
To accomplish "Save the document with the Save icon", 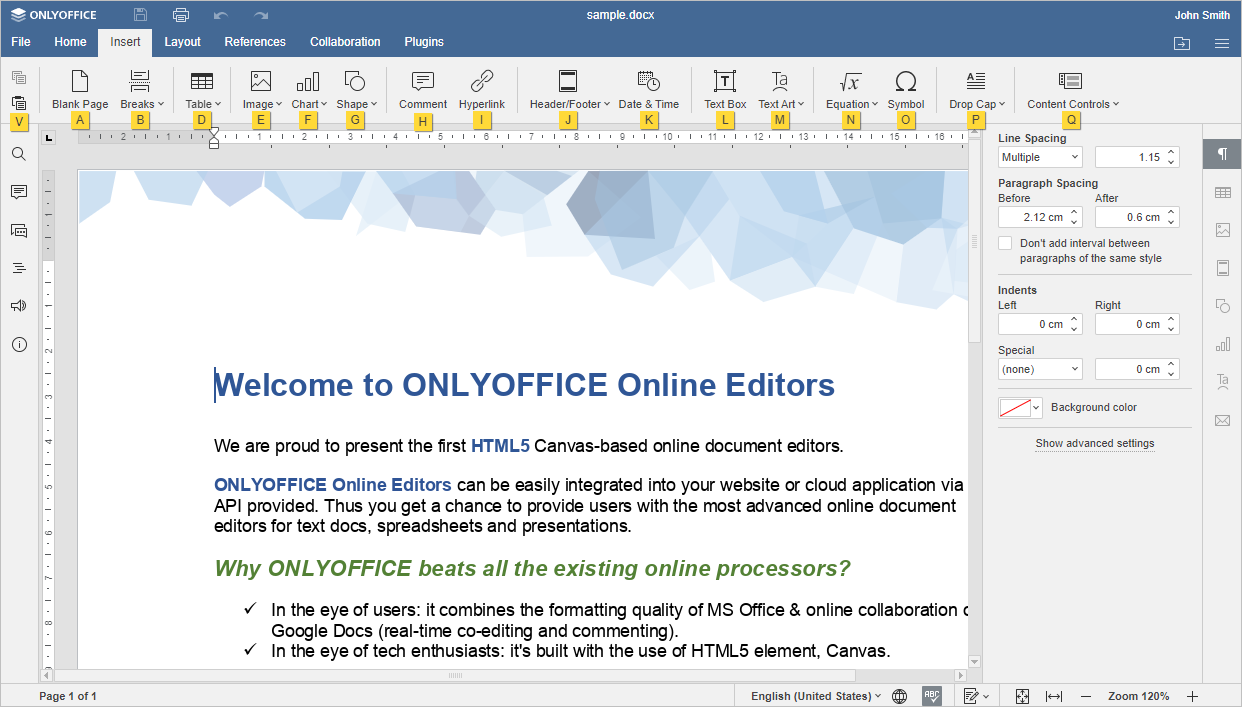I will [140, 15].
